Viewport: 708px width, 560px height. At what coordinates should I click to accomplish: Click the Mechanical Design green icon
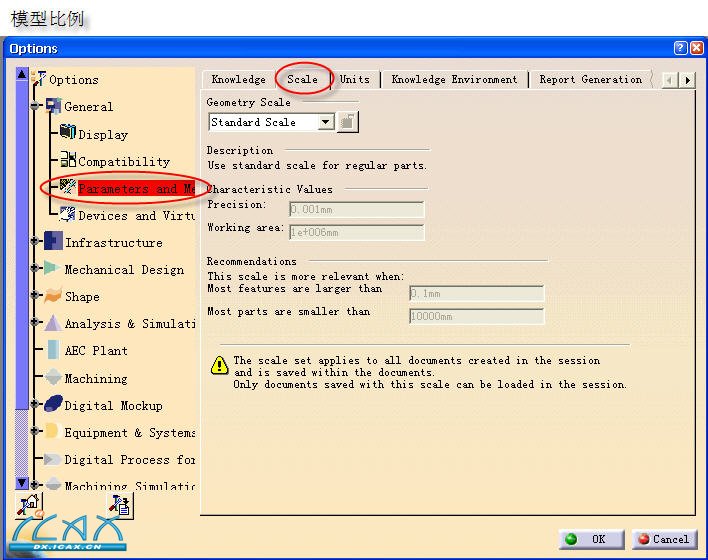(x=52, y=268)
